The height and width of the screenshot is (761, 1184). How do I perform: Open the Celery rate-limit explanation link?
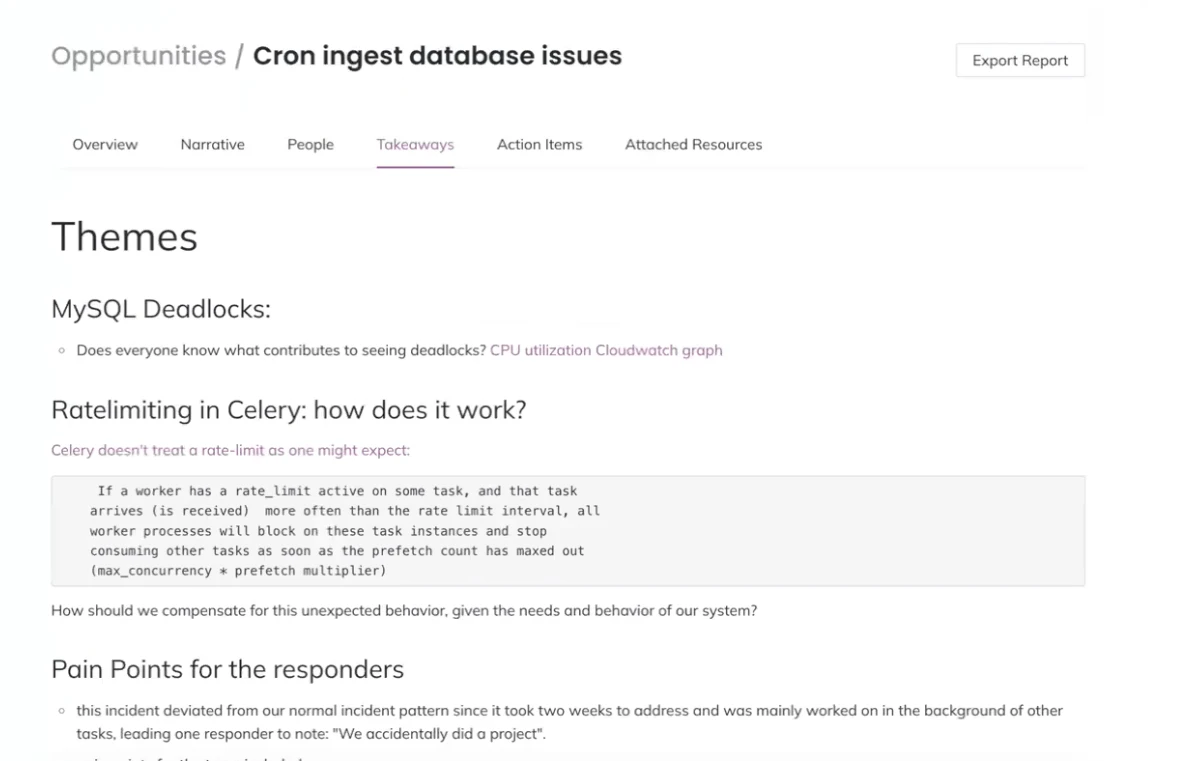click(x=230, y=450)
